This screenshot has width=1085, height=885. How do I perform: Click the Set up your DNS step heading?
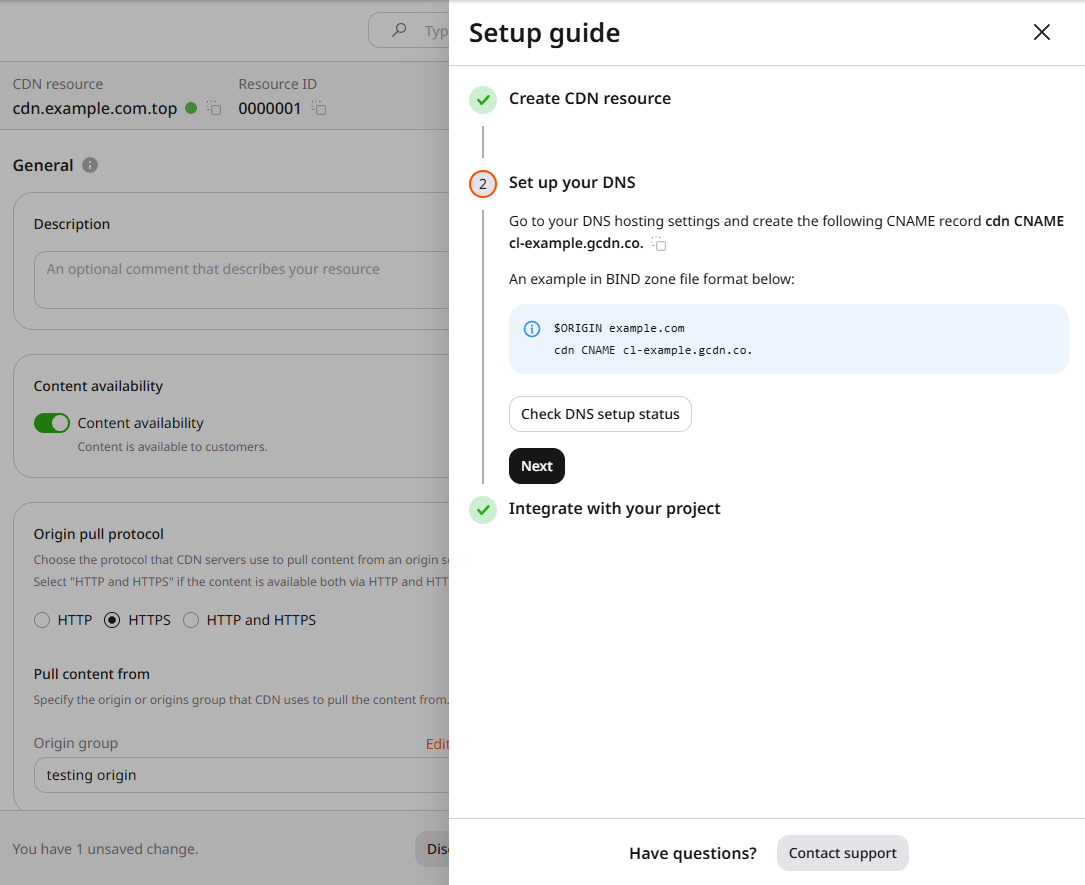point(572,183)
